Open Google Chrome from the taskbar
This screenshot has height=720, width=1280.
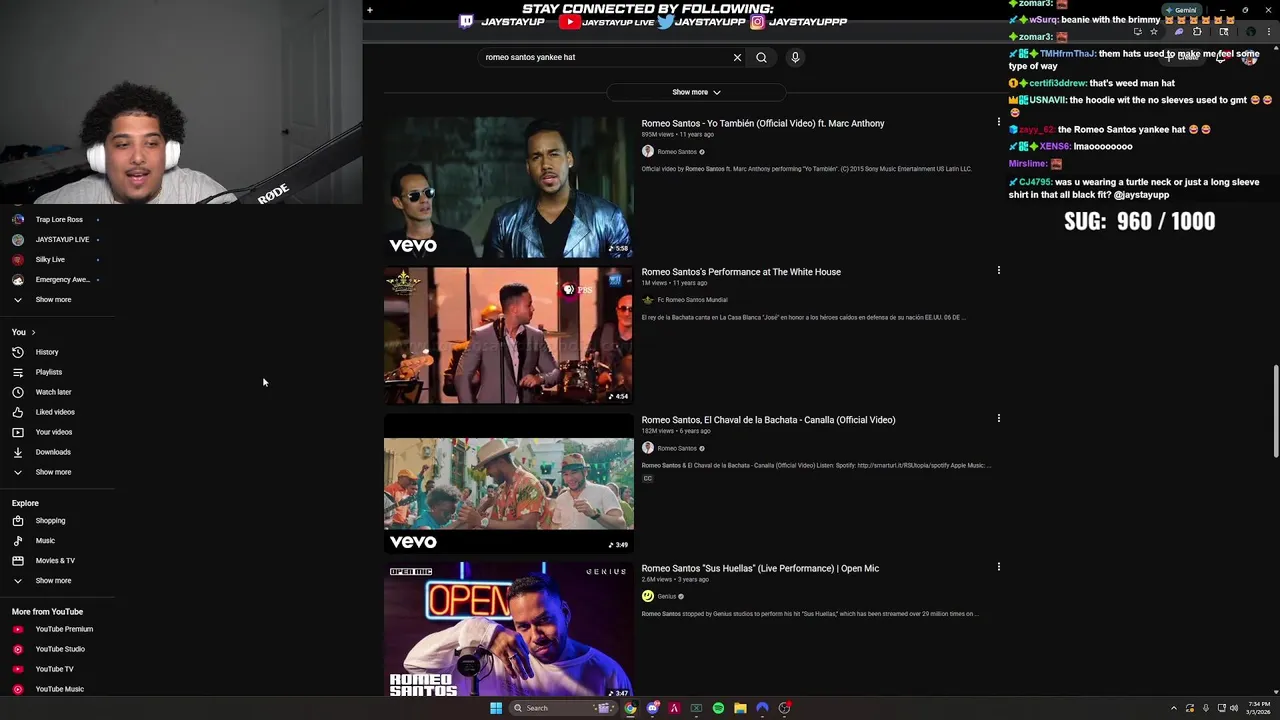(x=630, y=708)
